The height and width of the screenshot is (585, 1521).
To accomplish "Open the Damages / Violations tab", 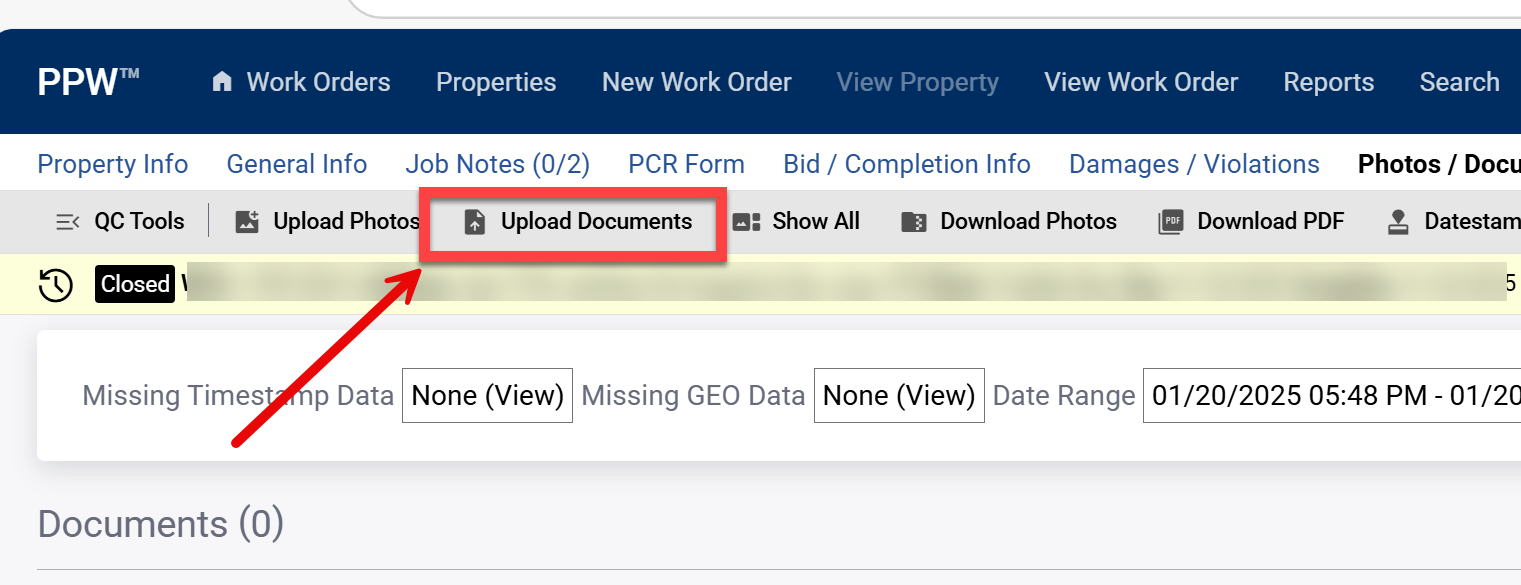I will pos(1194,164).
